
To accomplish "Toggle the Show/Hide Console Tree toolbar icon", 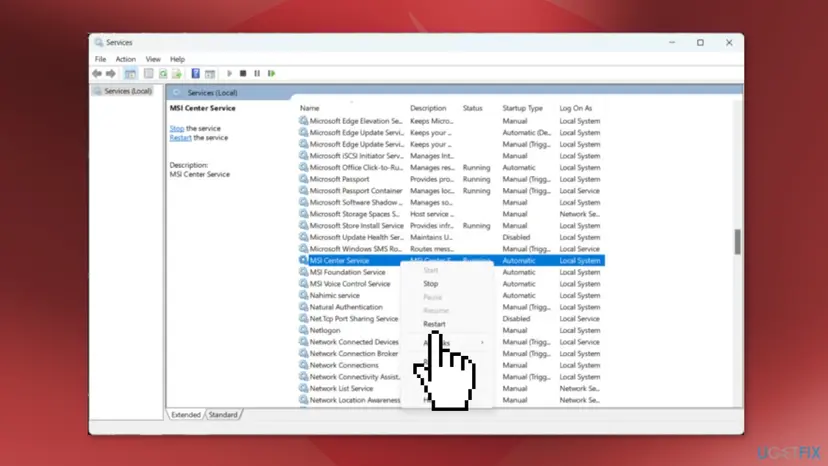I will [130, 73].
